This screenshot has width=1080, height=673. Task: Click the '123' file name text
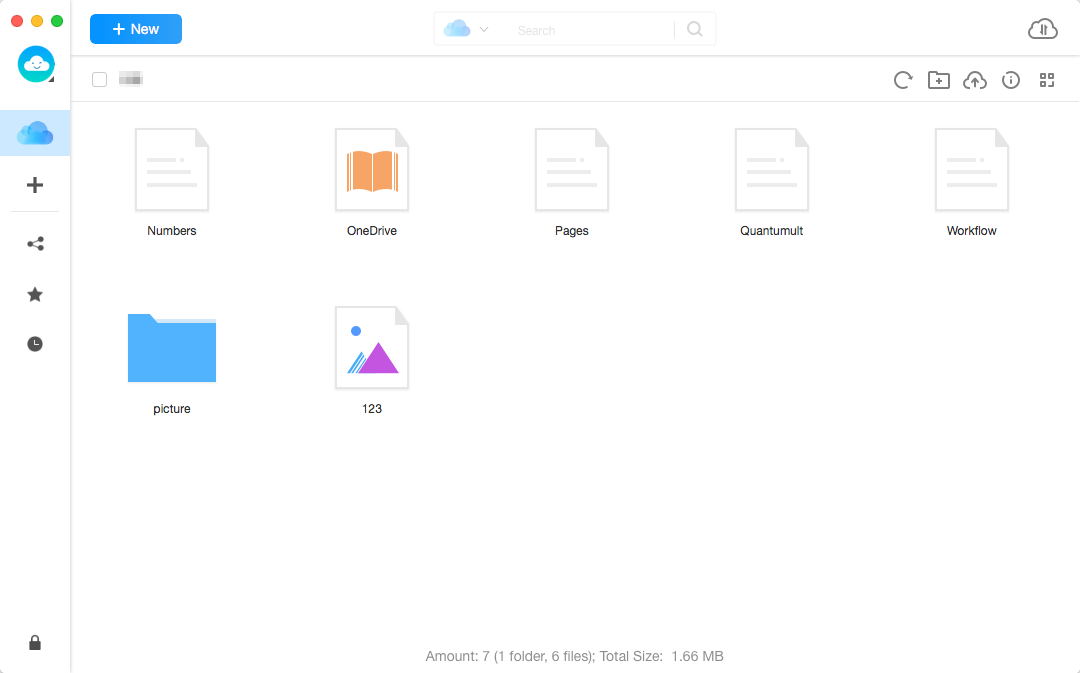click(x=372, y=408)
